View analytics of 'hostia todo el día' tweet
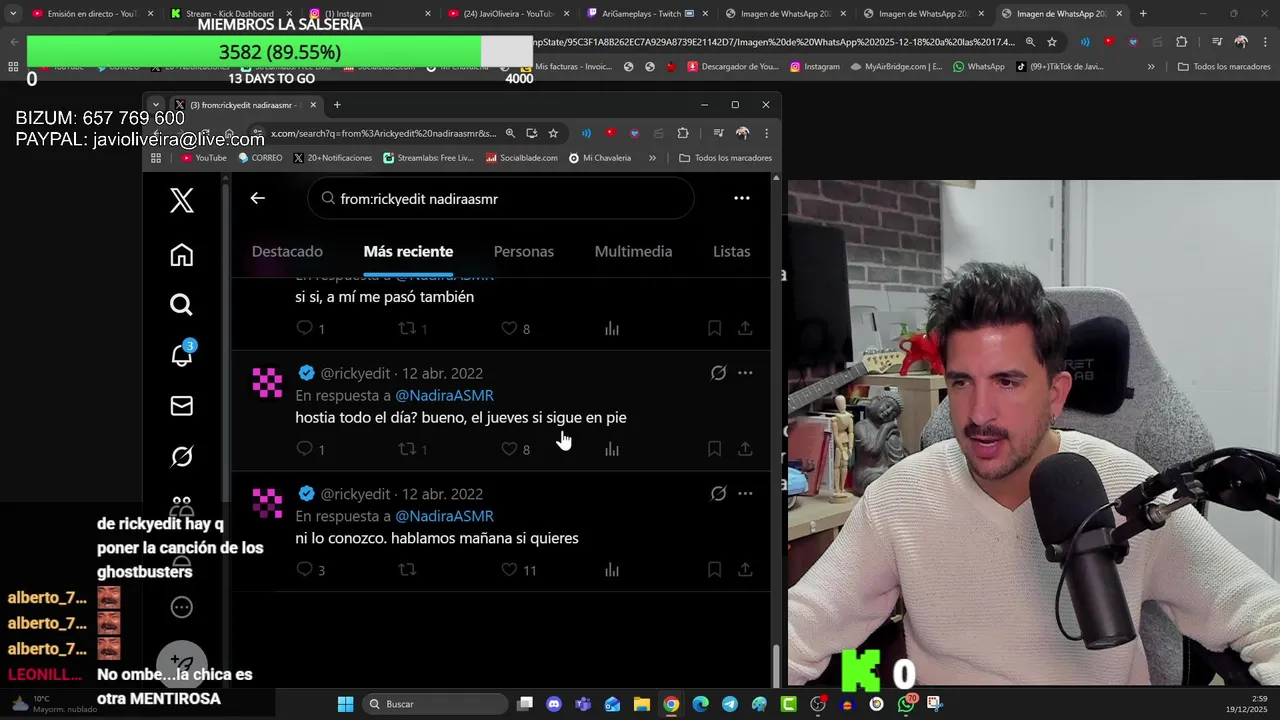 point(612,449)
